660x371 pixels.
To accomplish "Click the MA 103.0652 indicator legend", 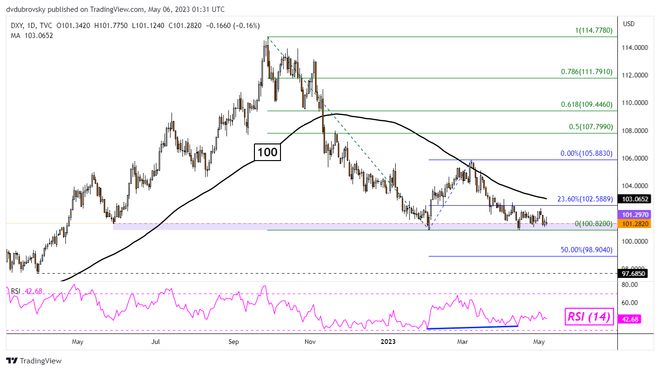I will click(x=32, y=36).
